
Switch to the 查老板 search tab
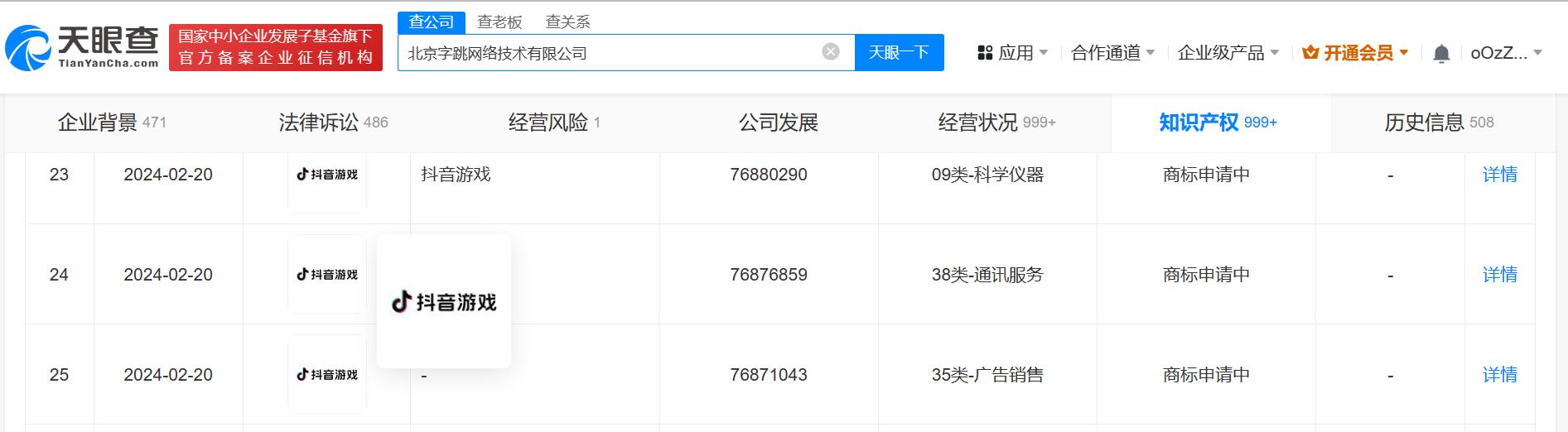tap(499, 22)
